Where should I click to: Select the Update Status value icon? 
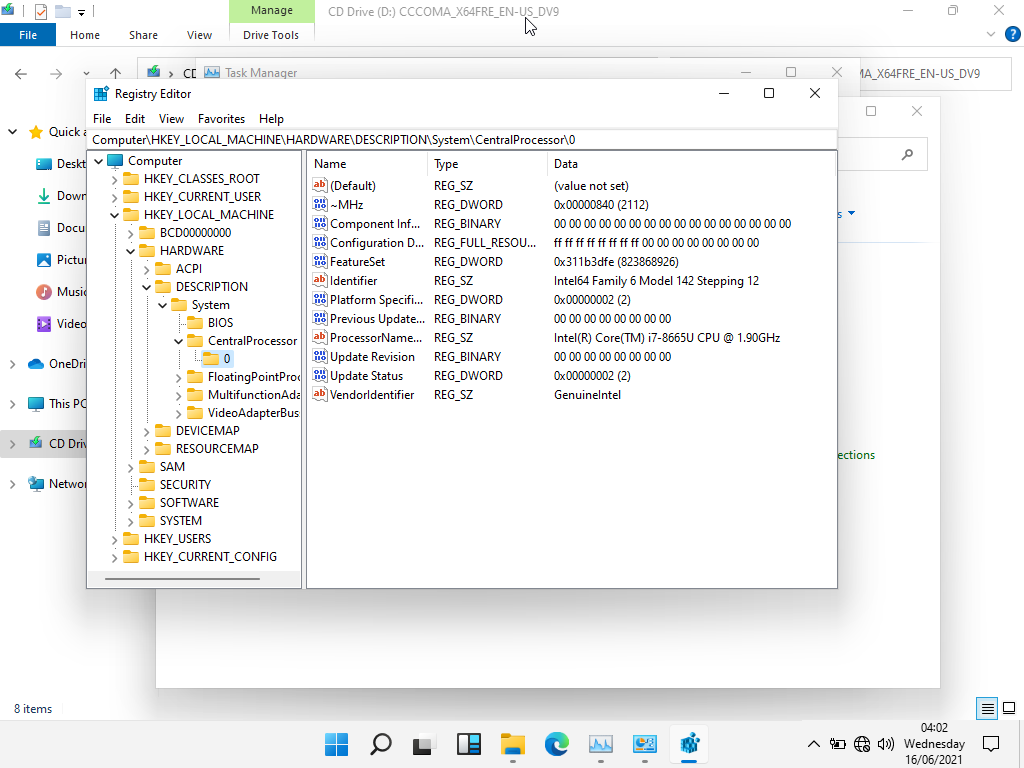(319, 376)
